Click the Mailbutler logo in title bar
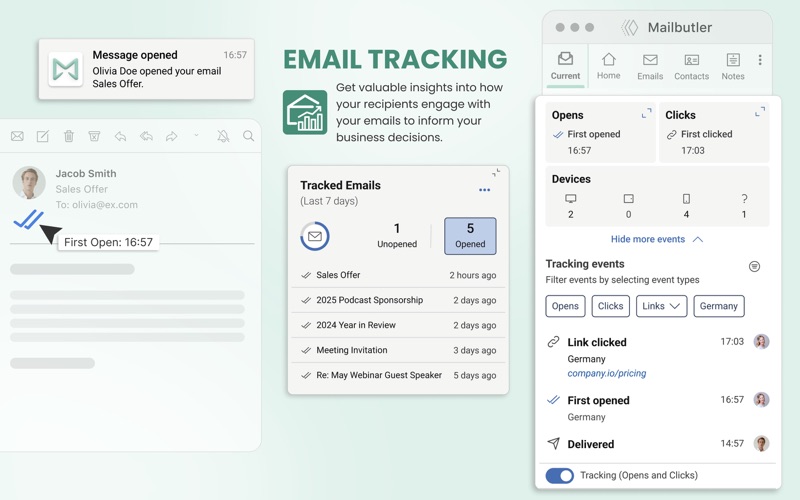This screenshot has width=800, height=500. click(x=630, y=28)
